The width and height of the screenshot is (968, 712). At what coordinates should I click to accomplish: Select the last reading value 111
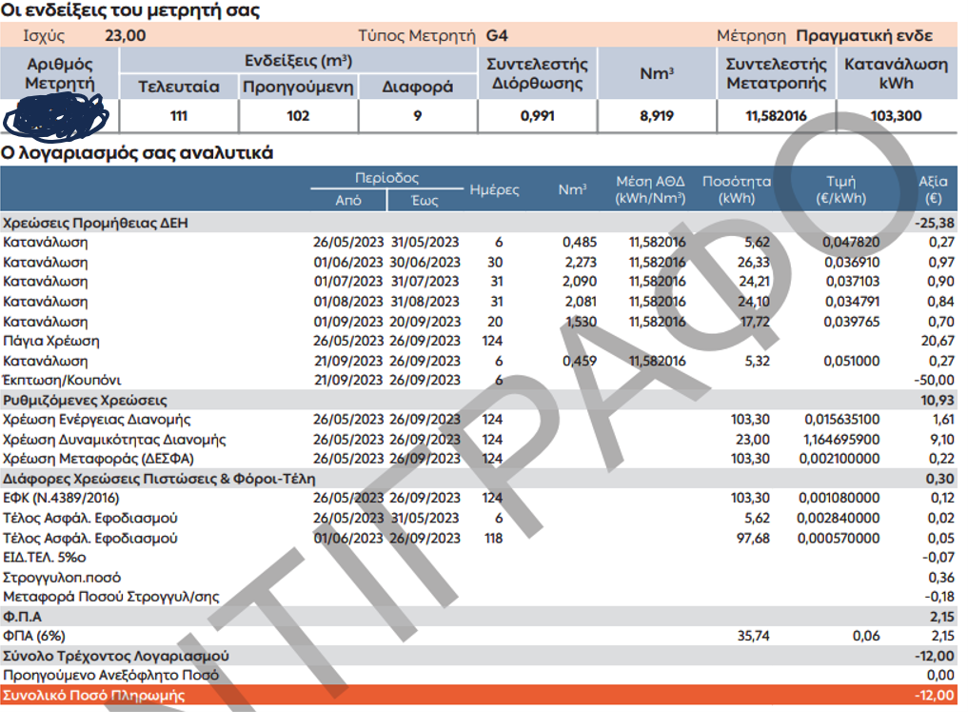(179, 115)
